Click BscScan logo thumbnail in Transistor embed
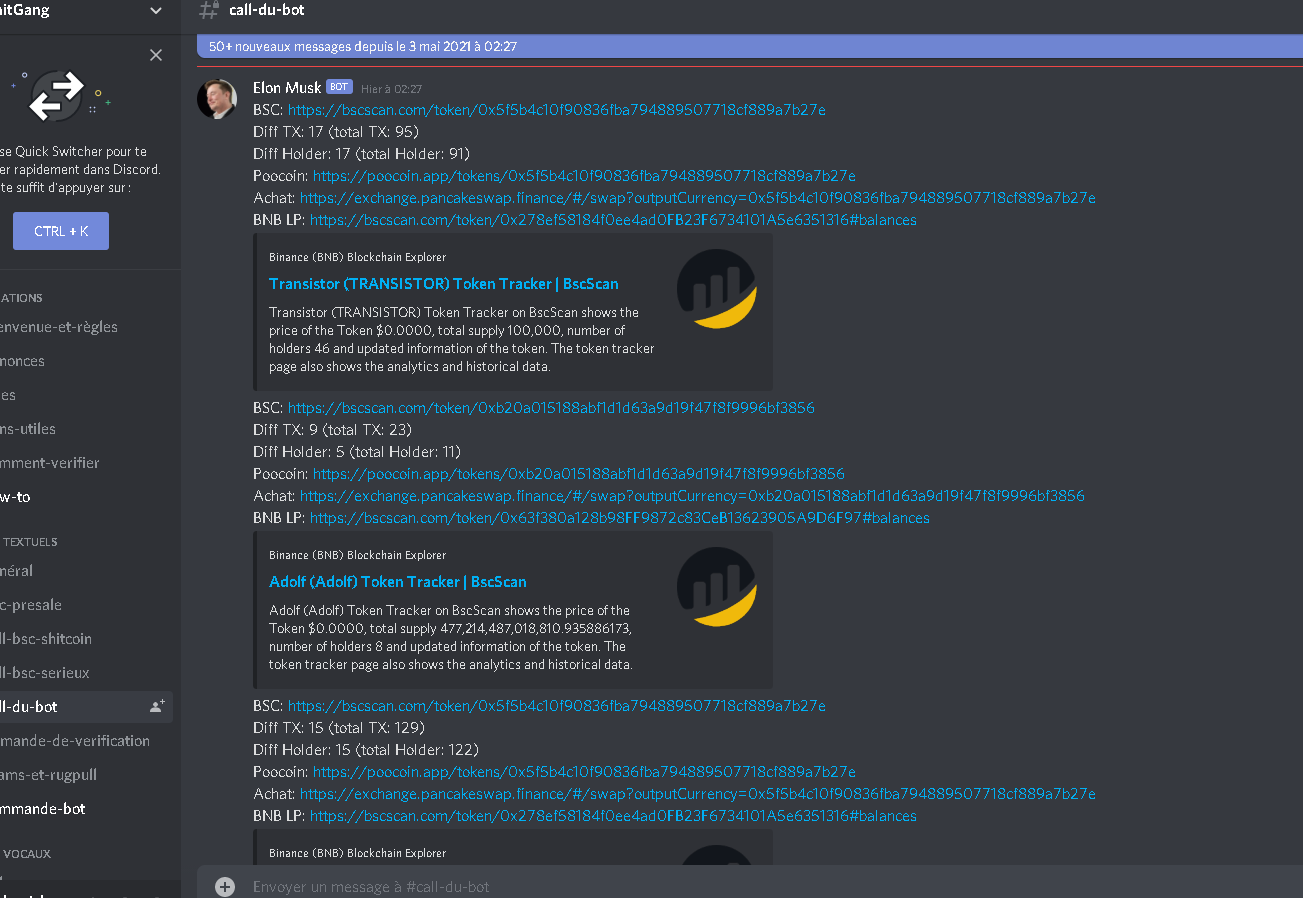Screen dimensions: 1303x898 (717, 289)
